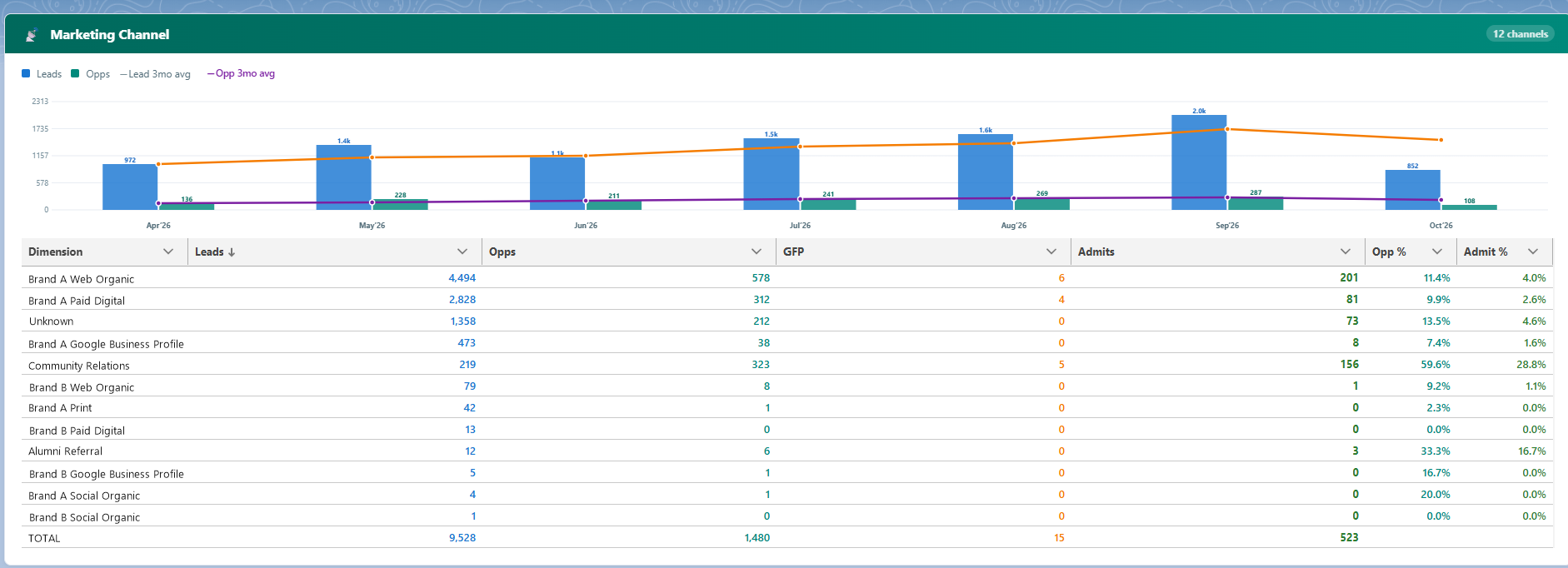Select Brand B Google Business Profile row
The width and height of the screenshot is (1568, 568).
[787, 472]
